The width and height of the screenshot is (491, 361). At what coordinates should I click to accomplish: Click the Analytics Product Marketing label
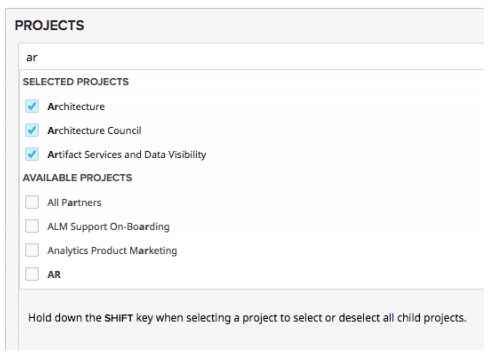(x=112, y=251)
